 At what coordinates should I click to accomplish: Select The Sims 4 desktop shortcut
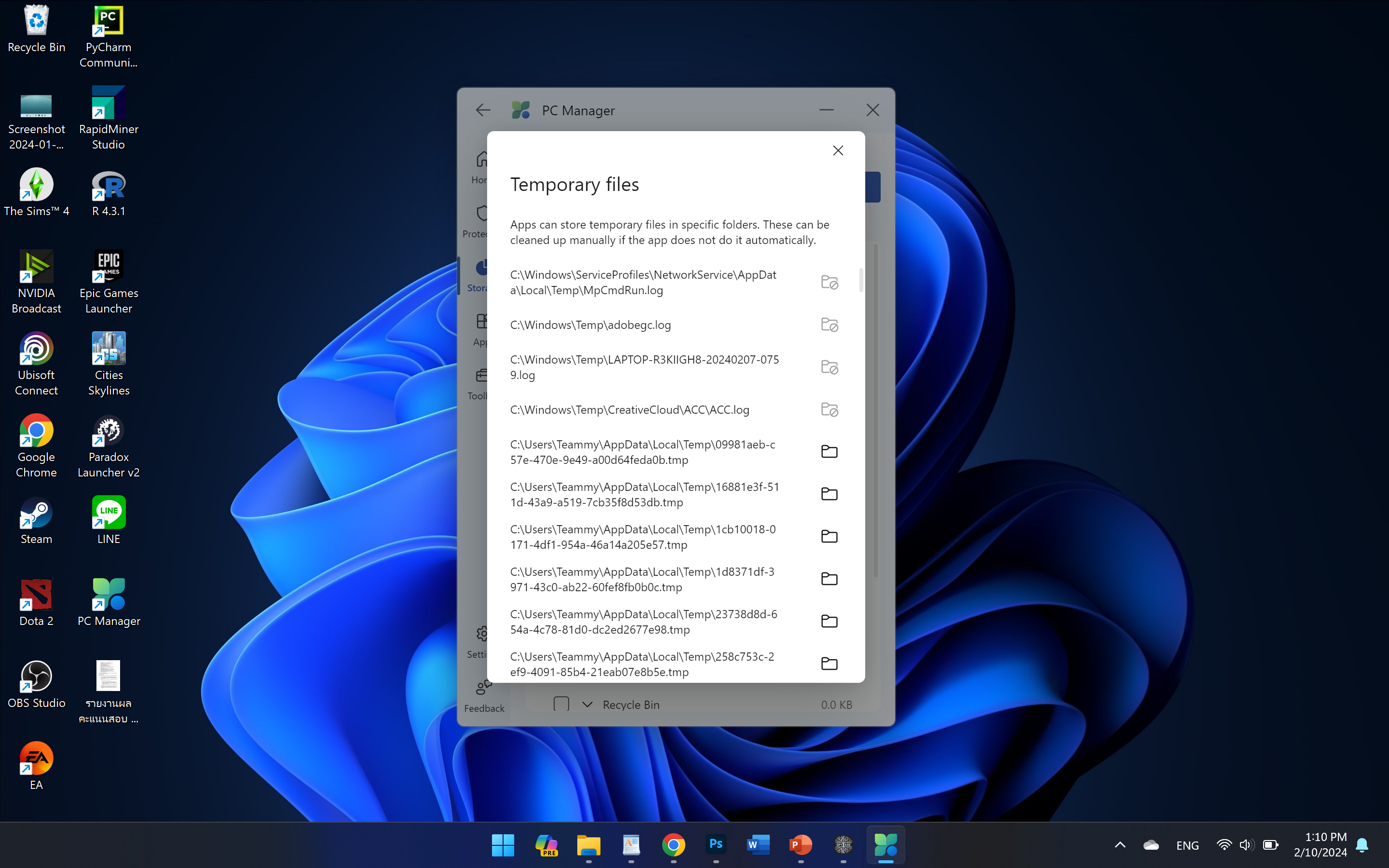(36, 193)
